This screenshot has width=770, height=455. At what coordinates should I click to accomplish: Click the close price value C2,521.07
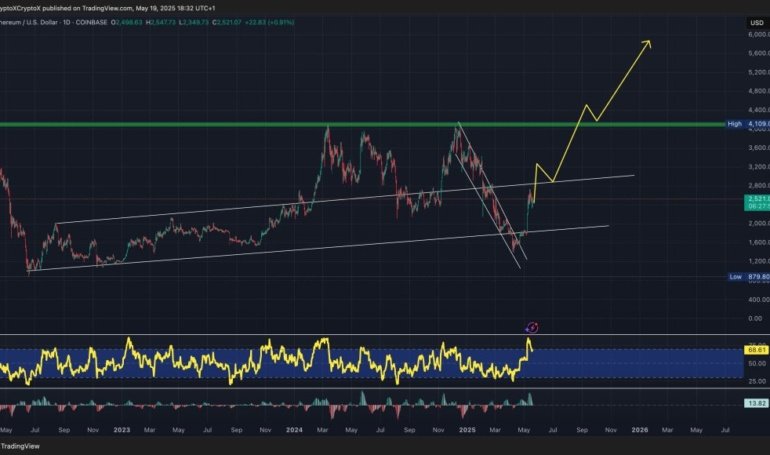coord(226,23)
